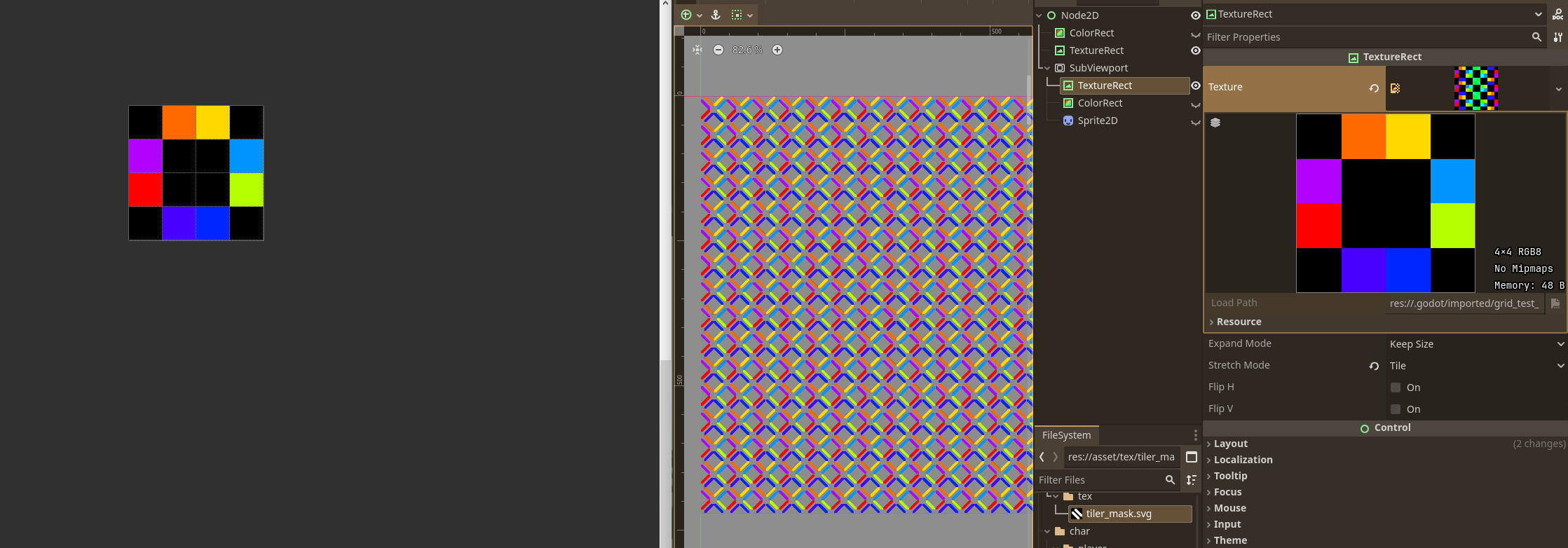Open dropdown arrow beside group selection icon
The height and width of the screenshot is (548, 1568).
[750, 15]
